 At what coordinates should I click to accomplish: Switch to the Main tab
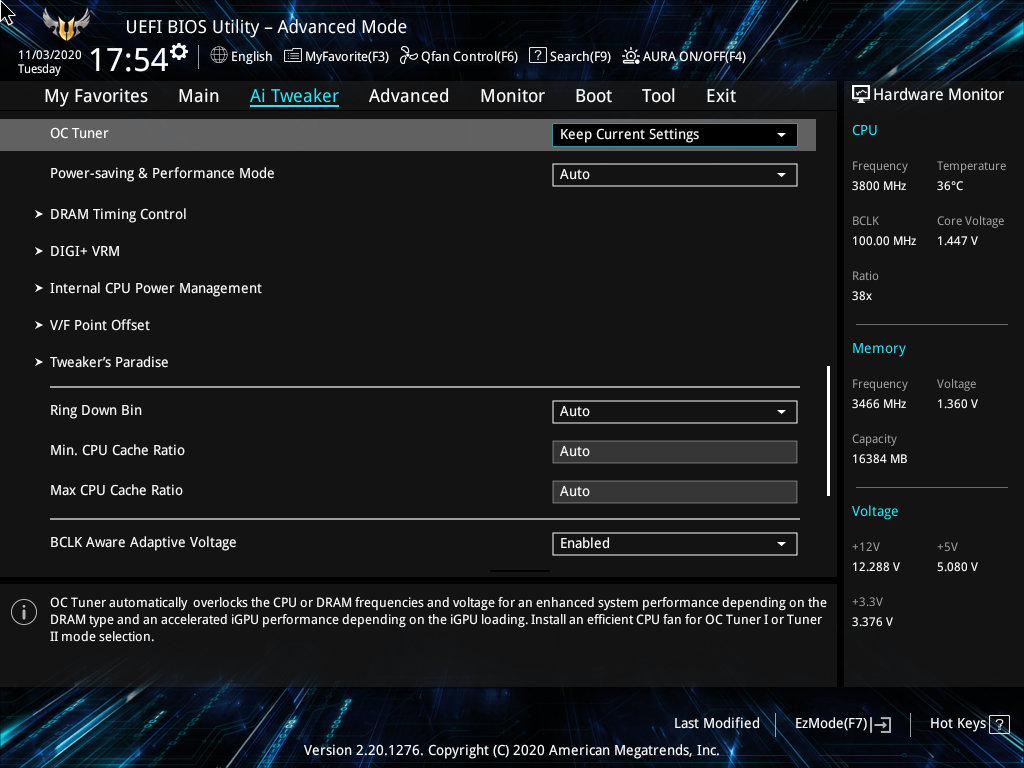(199, 96)
